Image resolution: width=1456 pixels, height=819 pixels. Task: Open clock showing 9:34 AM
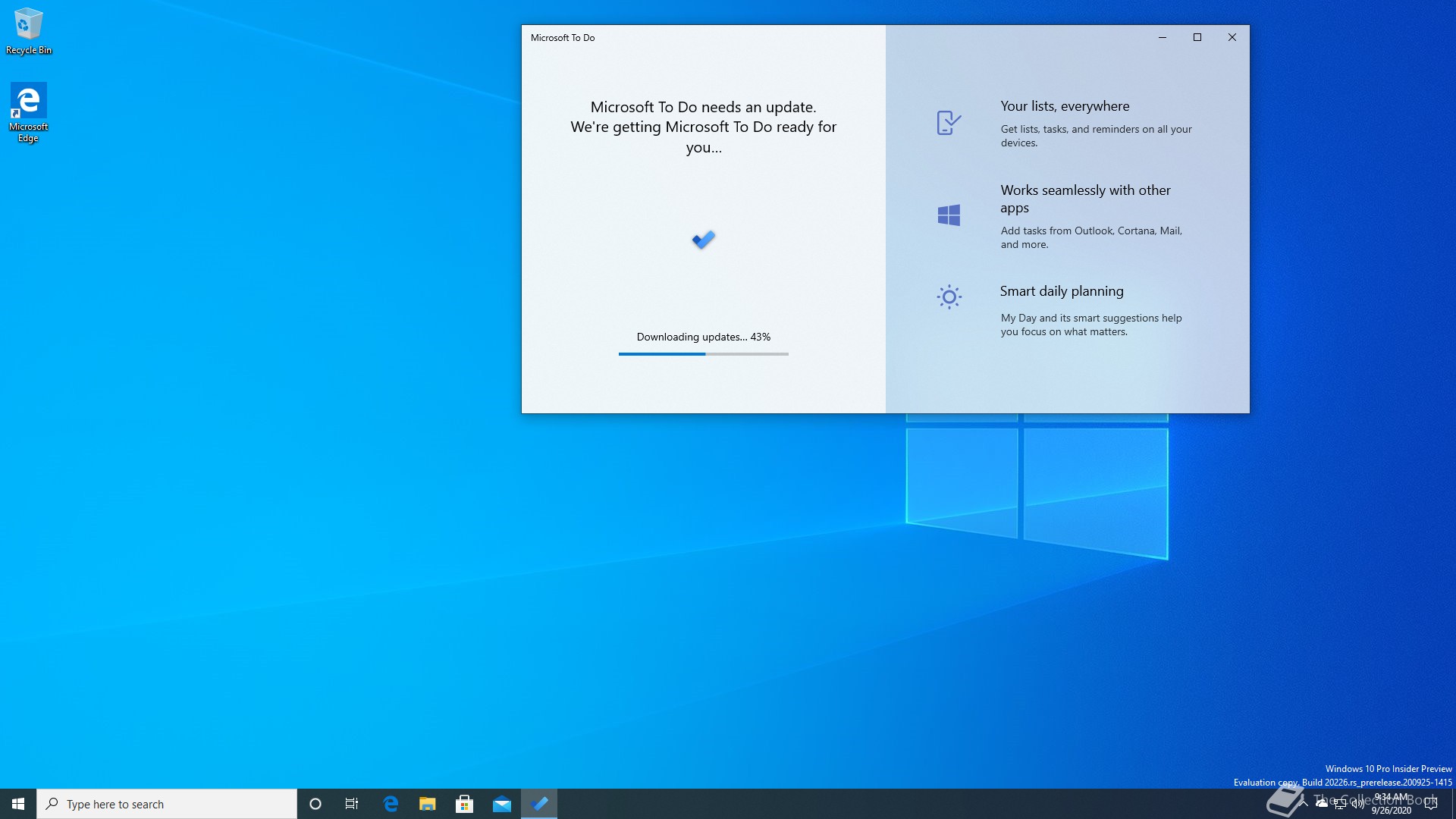coord(1392,804)
